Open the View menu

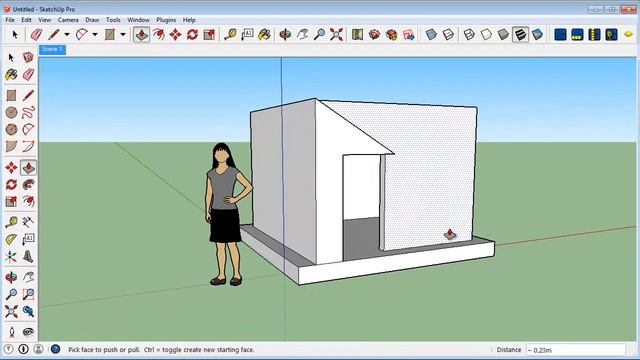tap(44, 20)
